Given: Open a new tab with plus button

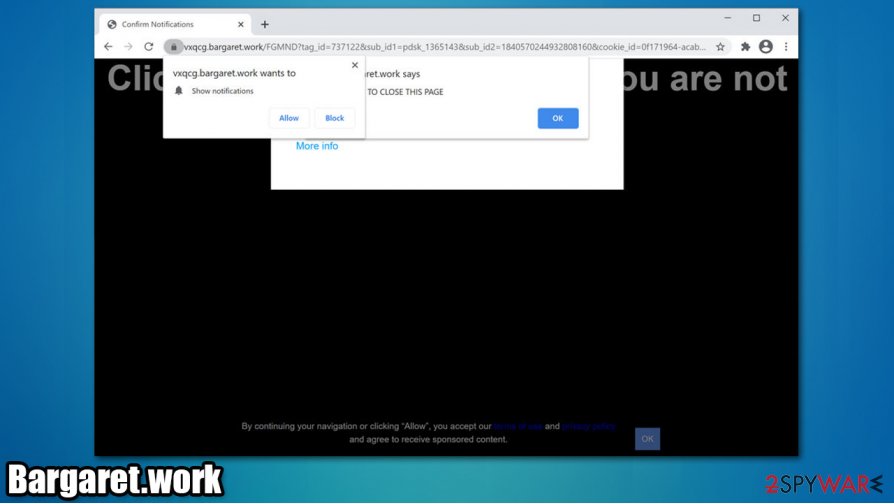Looking at the screenshot, I should (265, 25).
